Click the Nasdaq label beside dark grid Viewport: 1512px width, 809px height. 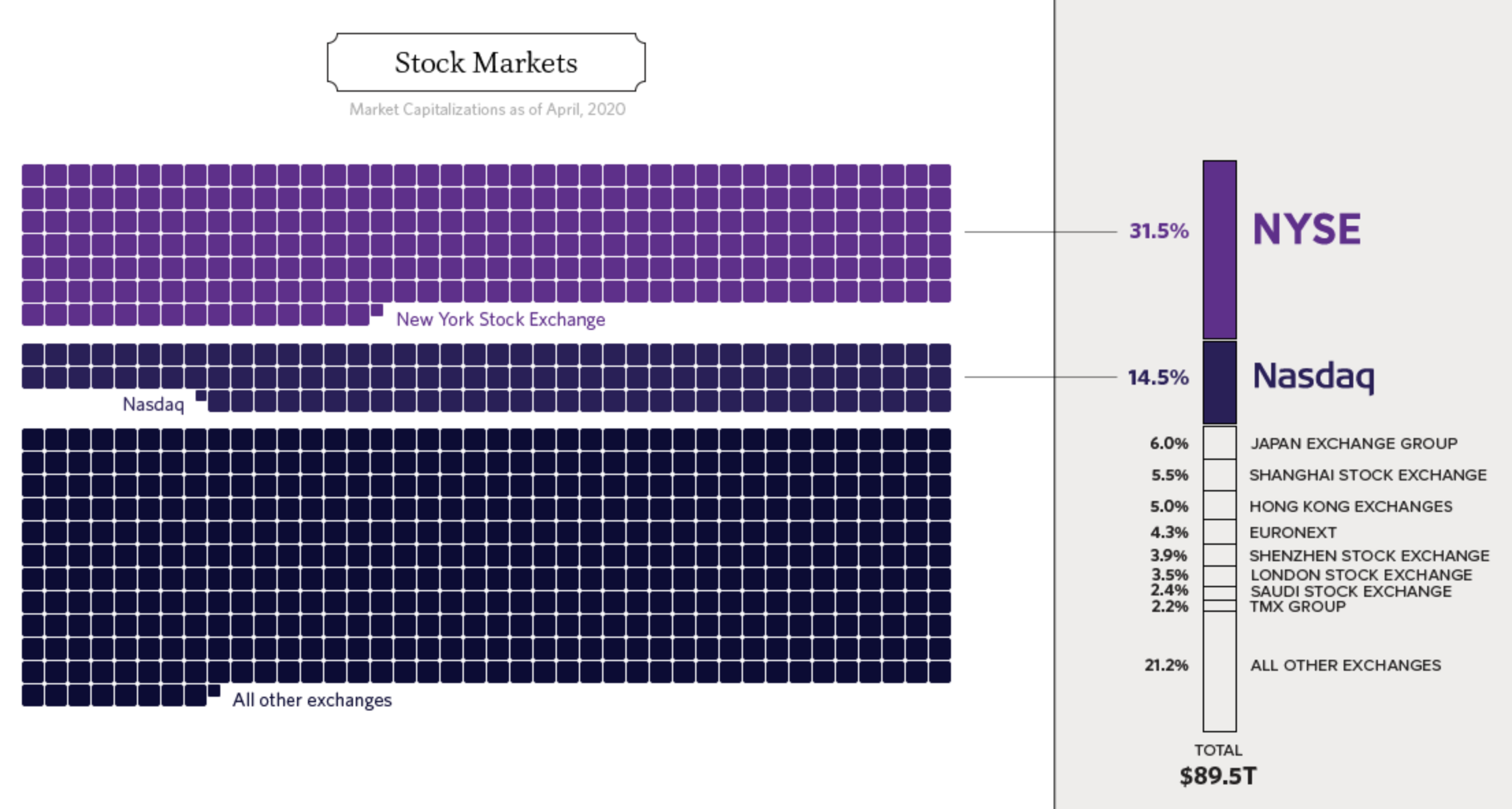click(x=153, y=404)
